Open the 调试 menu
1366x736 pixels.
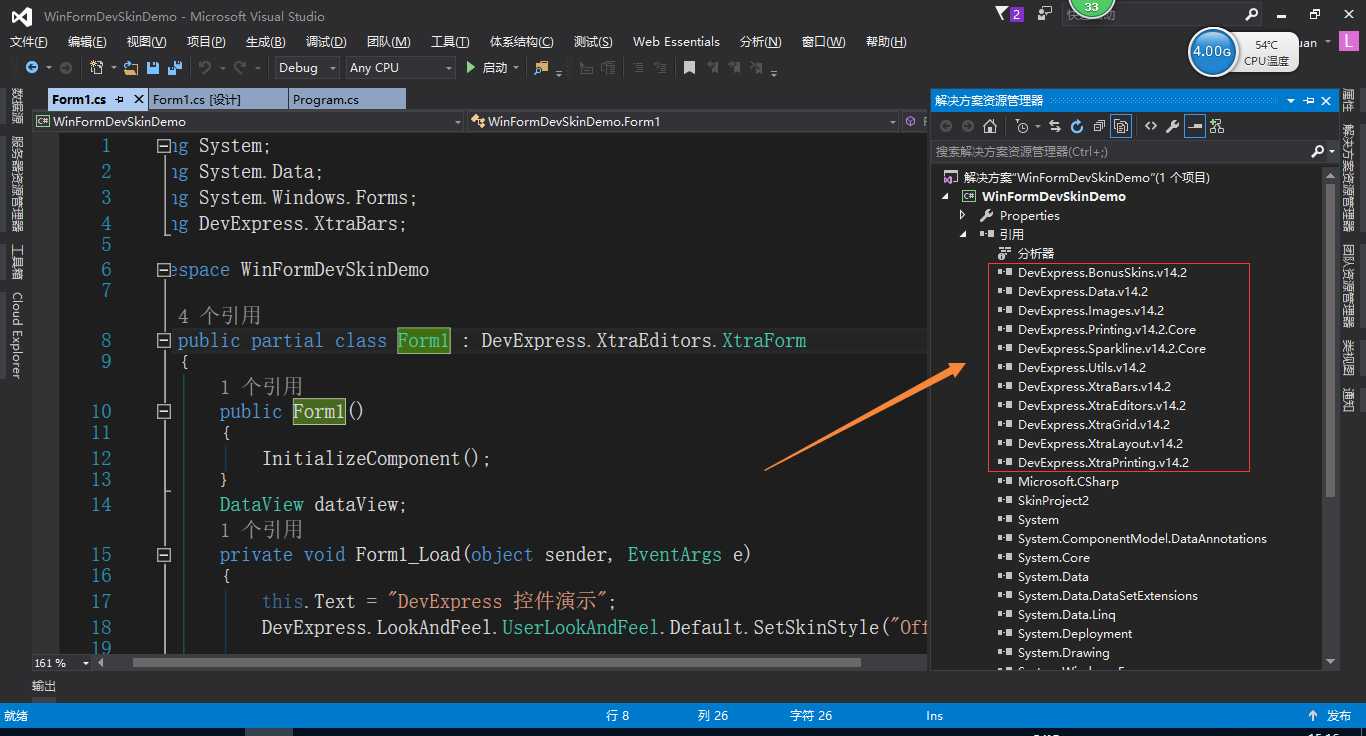[x=326, y=42]
